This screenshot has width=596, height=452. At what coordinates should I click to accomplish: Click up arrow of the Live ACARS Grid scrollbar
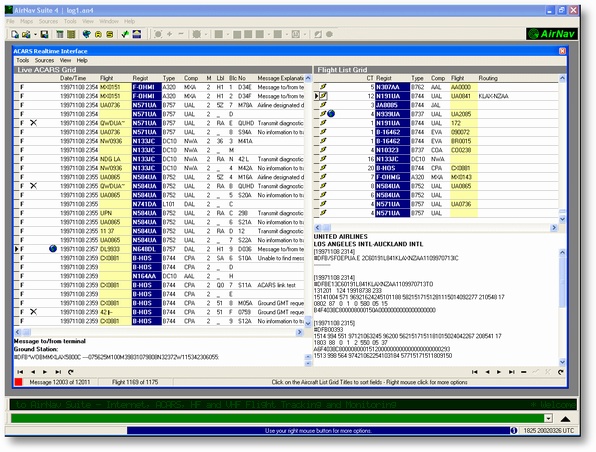(308, 78)
